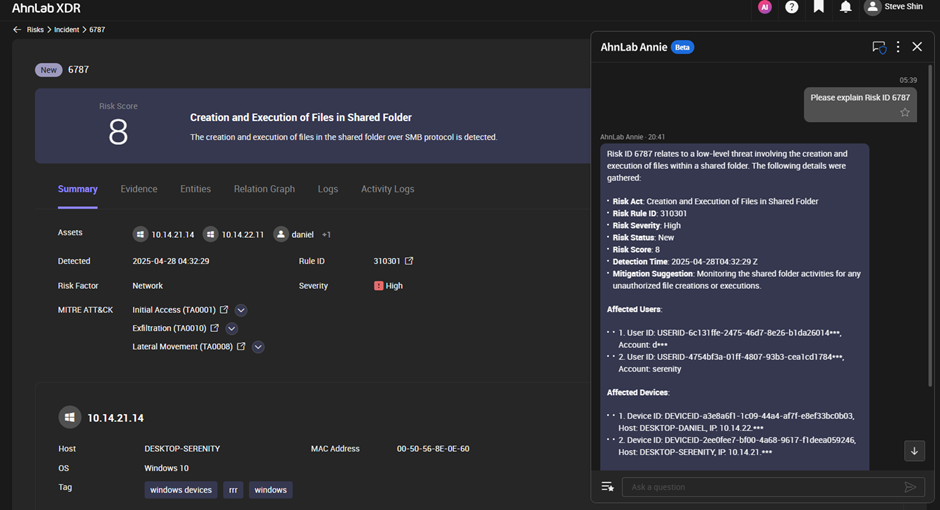Open the help question mark icon
The image size is (940, 510).
tap(791, 7)
